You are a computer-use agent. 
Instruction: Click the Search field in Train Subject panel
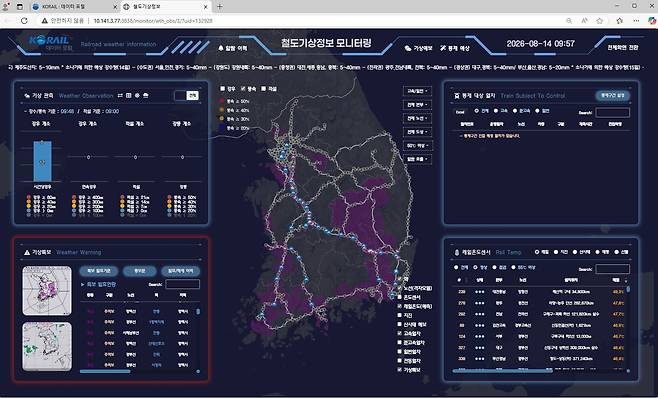click(613, 113)
